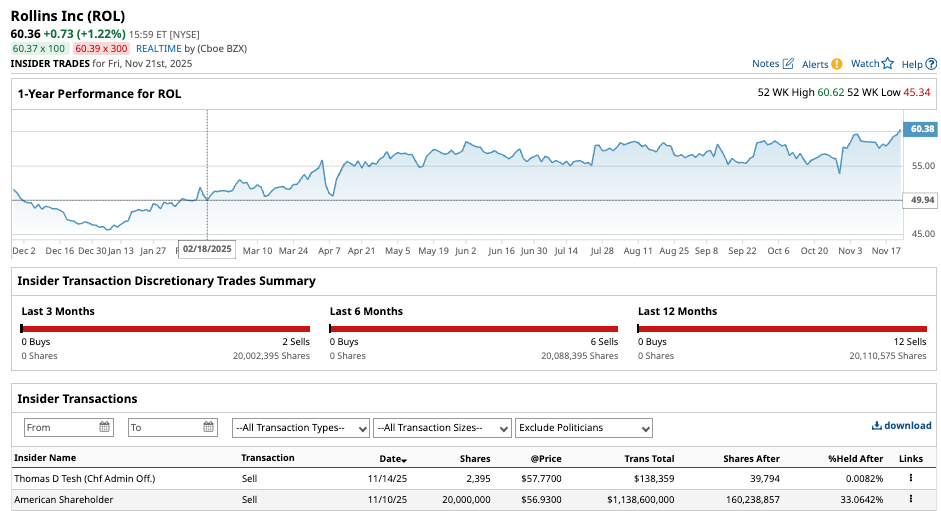This screenshot has height=511, width=941.
Task: Click the download link
Action: pyautogui.click(x=901, y=425)
